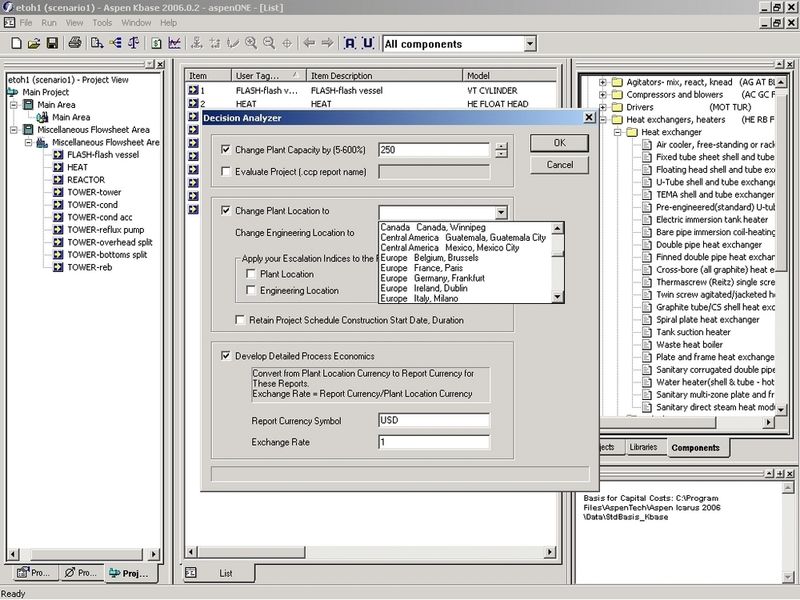Click the REACTOR item icon in project tree

[x=58, y=180]
